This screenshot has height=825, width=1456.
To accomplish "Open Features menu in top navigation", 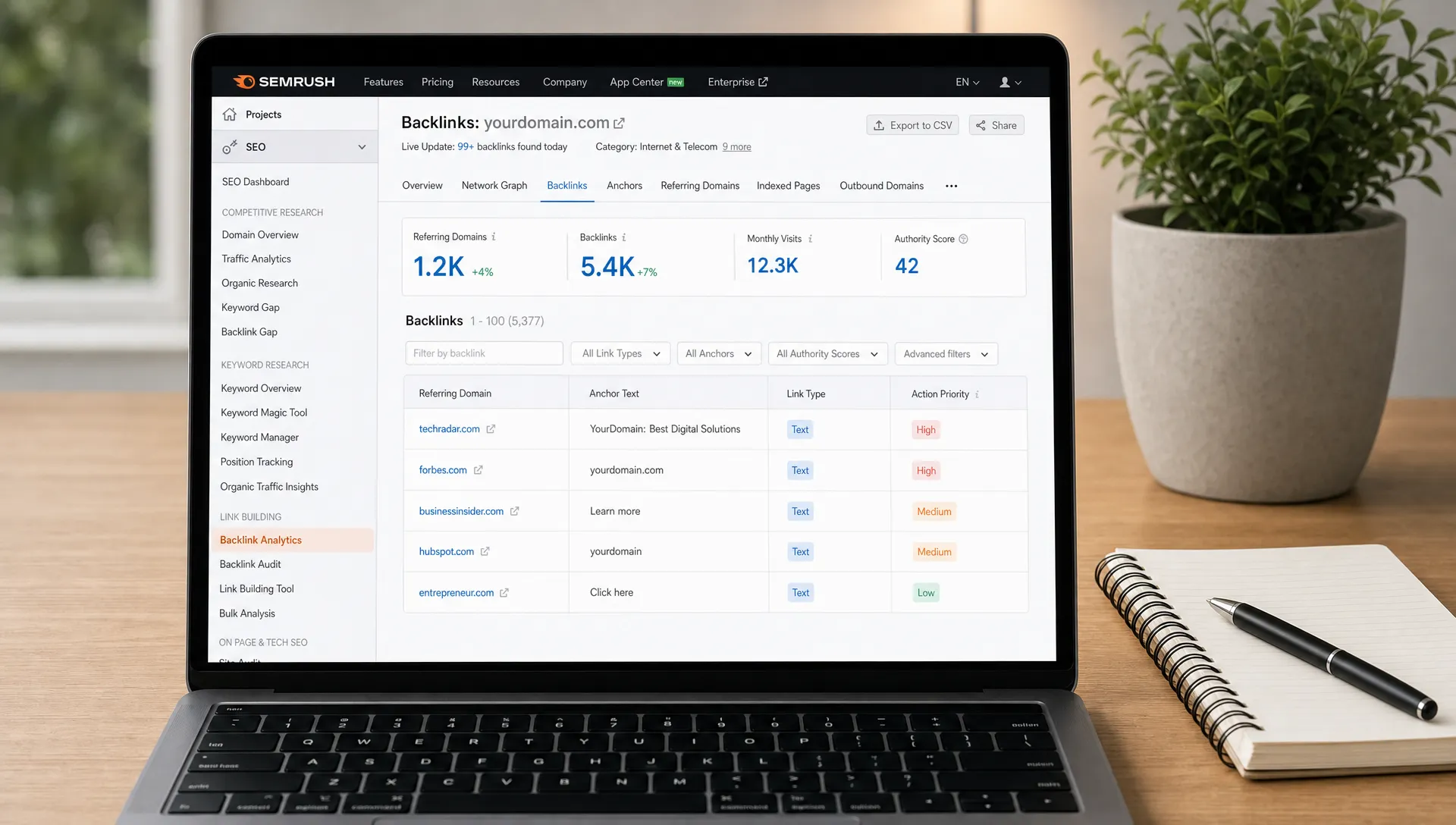I will (383, 82).
